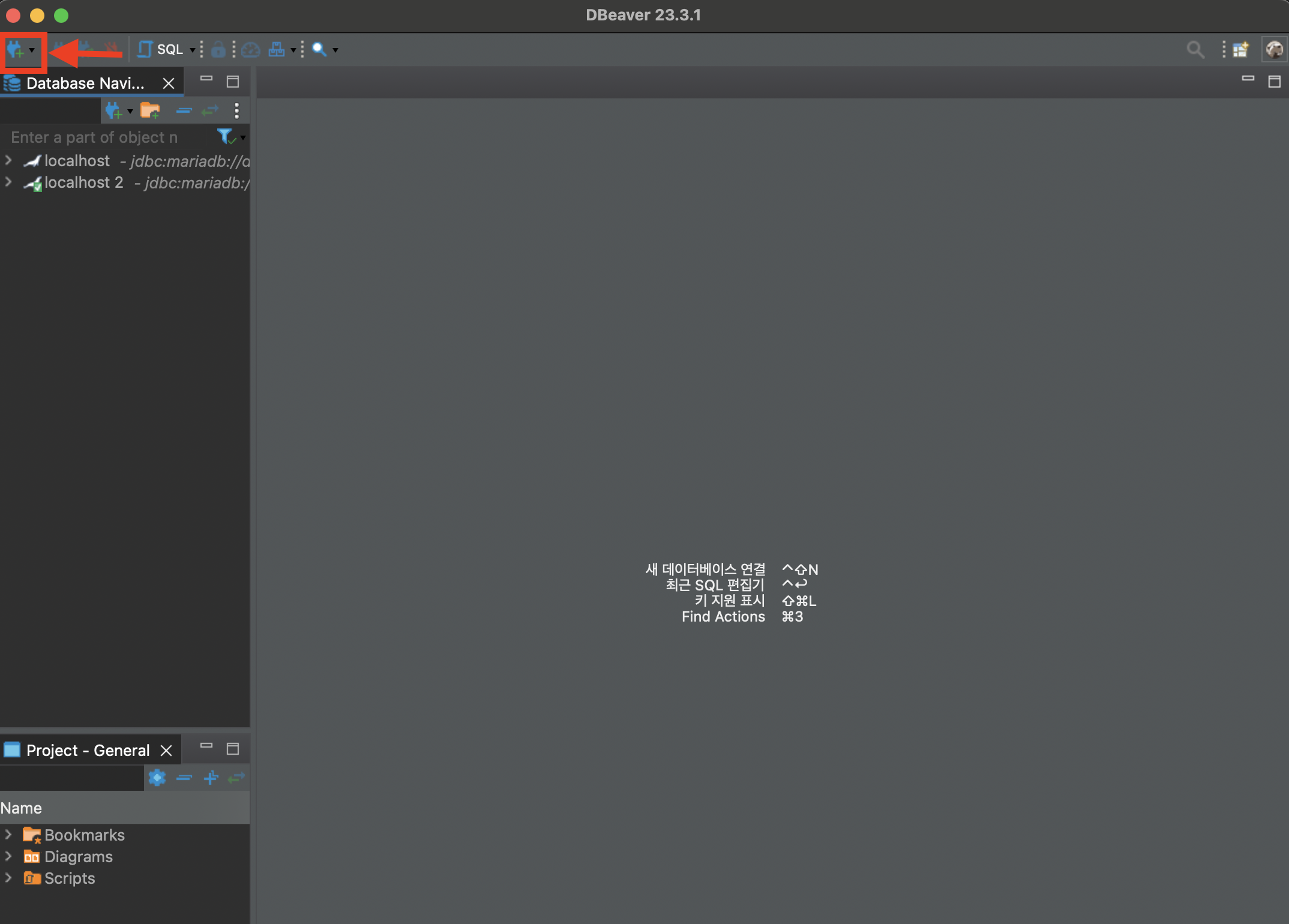
Task: Toggle link with editor in Project panel
Action: click(x=236, y=778)
